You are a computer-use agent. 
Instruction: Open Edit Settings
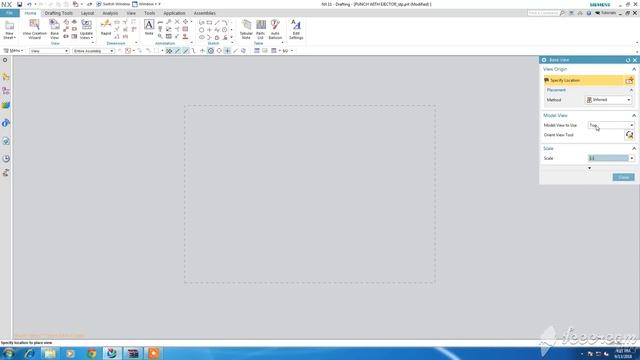click(x=296, y=29)
